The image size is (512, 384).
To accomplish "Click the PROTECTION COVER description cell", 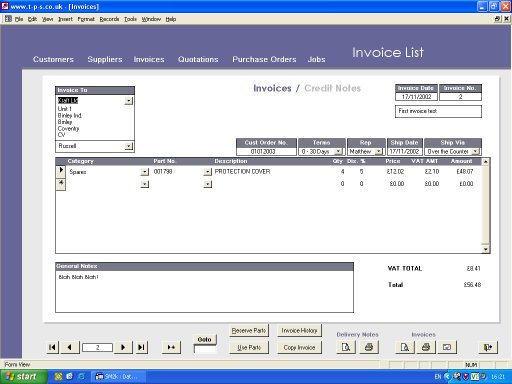I will point(242,172).
